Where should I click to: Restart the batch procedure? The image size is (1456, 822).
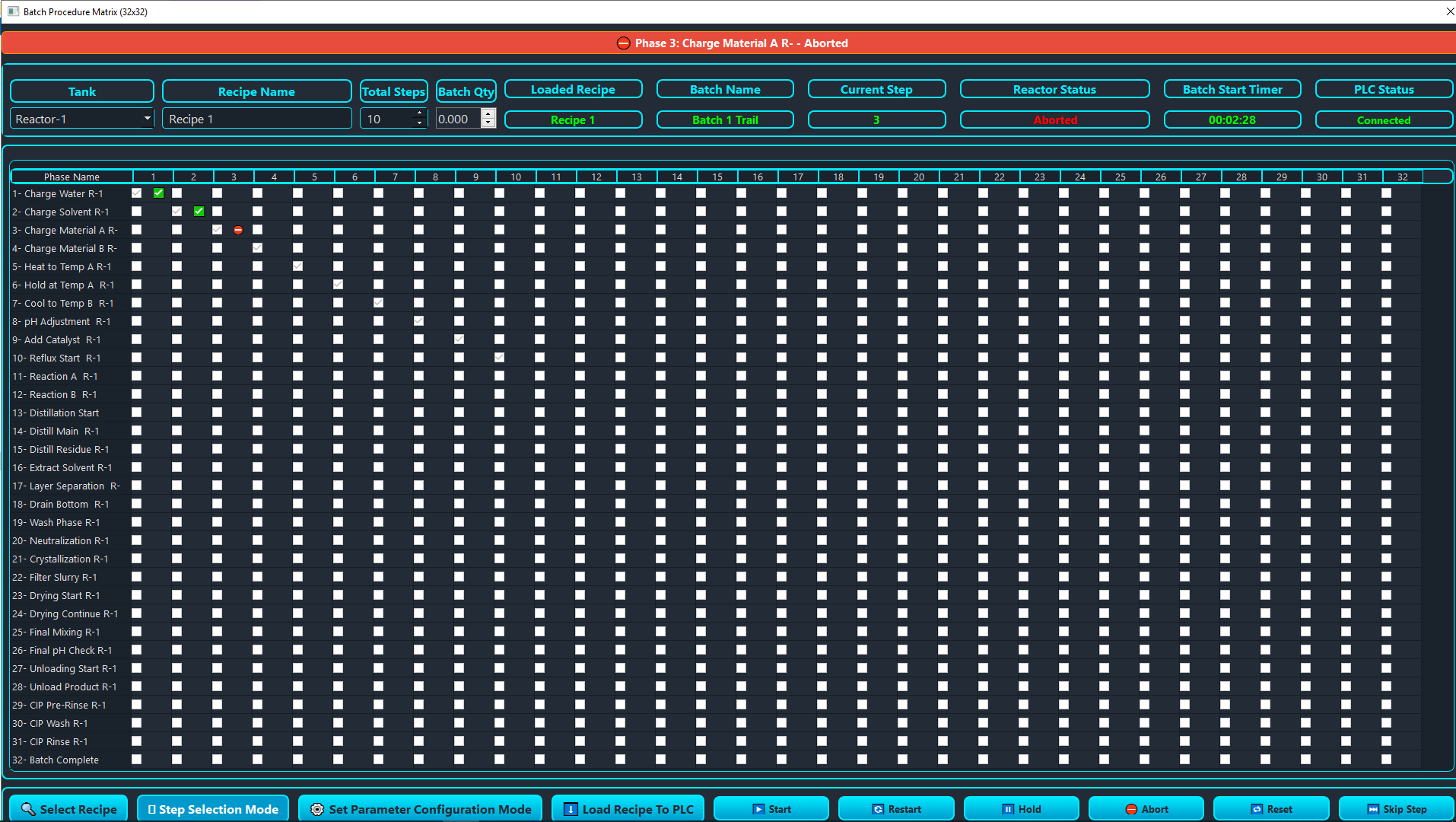pyautogui.click(x=896, y=809)
